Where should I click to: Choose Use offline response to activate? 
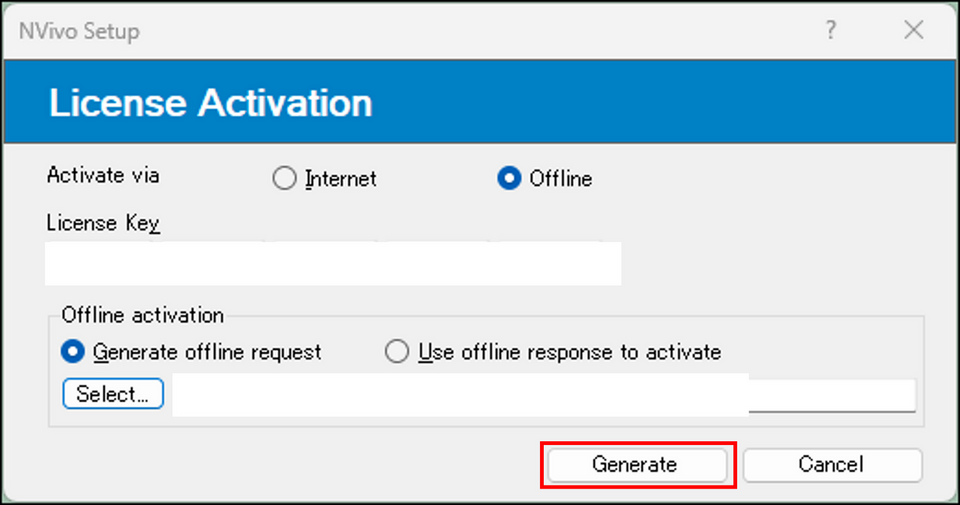click(x=397, y=352)
